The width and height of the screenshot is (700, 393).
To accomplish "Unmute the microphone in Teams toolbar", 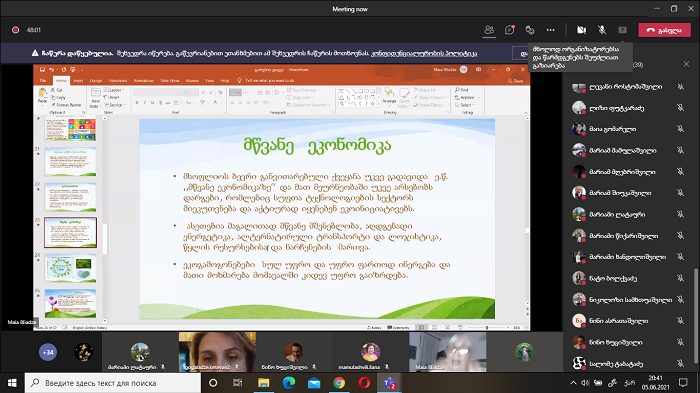I will [602, 30].
